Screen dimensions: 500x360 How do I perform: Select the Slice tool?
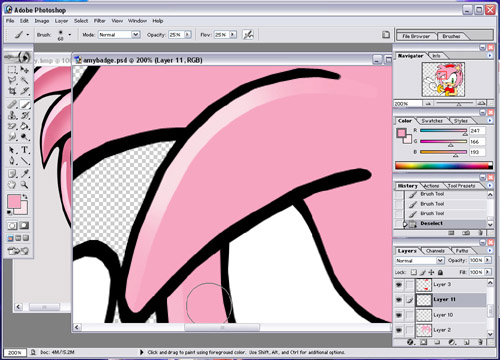(x=24, y=91)
